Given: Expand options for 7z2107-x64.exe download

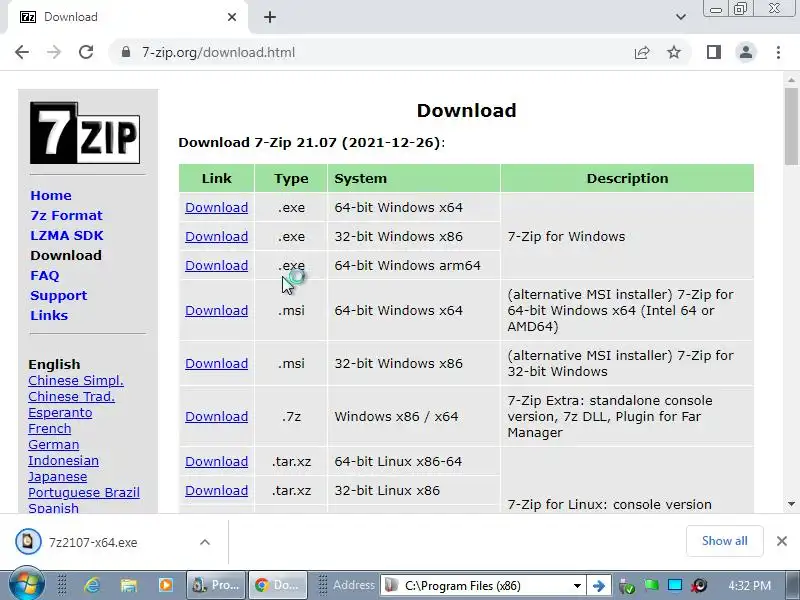Looking at the screenshot, I should [205, 542].
